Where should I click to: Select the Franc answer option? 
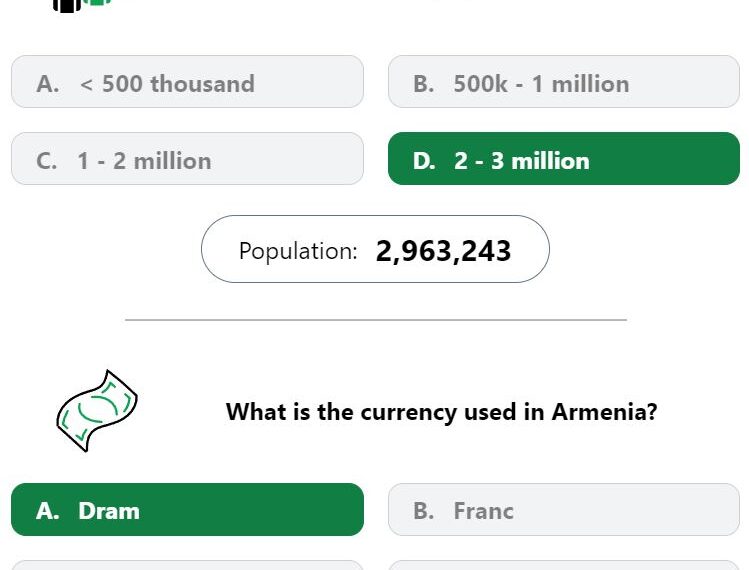click(x=564, y=509)
